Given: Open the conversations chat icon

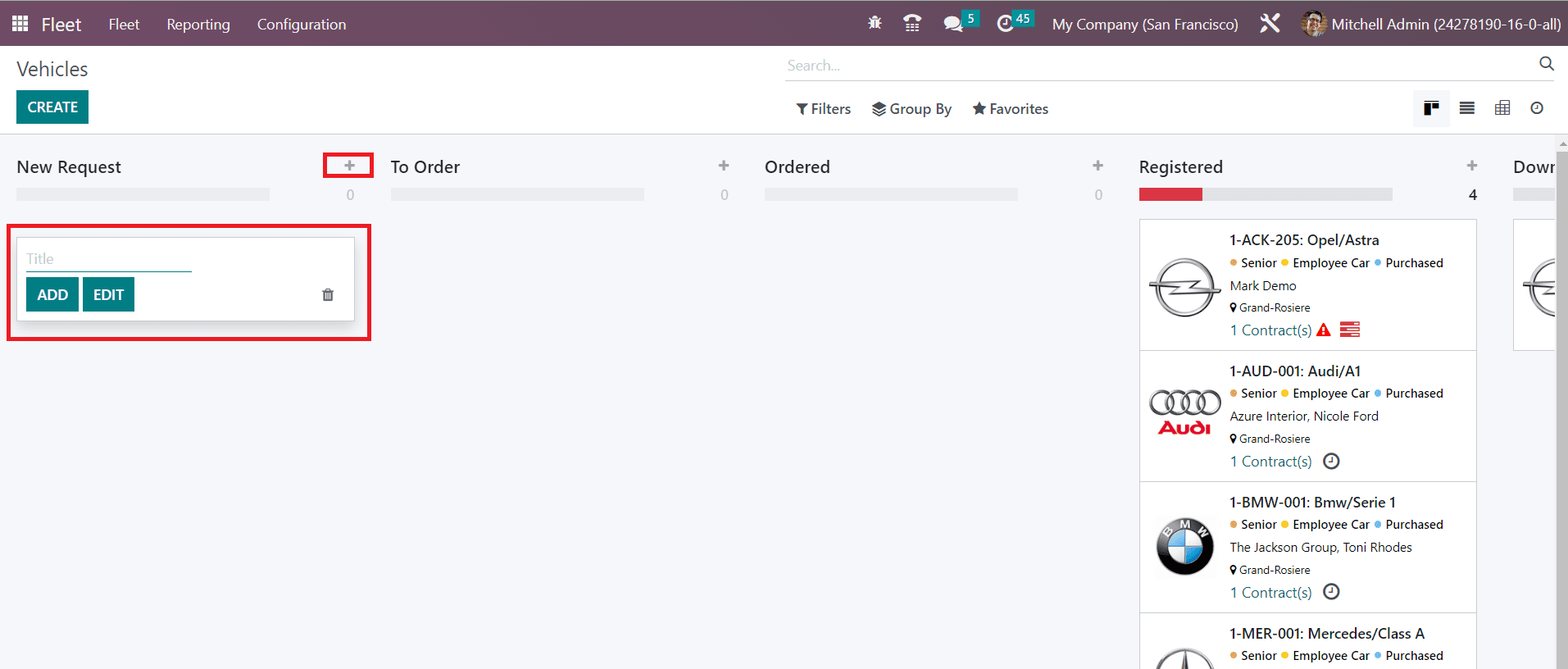Looking at the screenshot, I should [x=952, y=24].
